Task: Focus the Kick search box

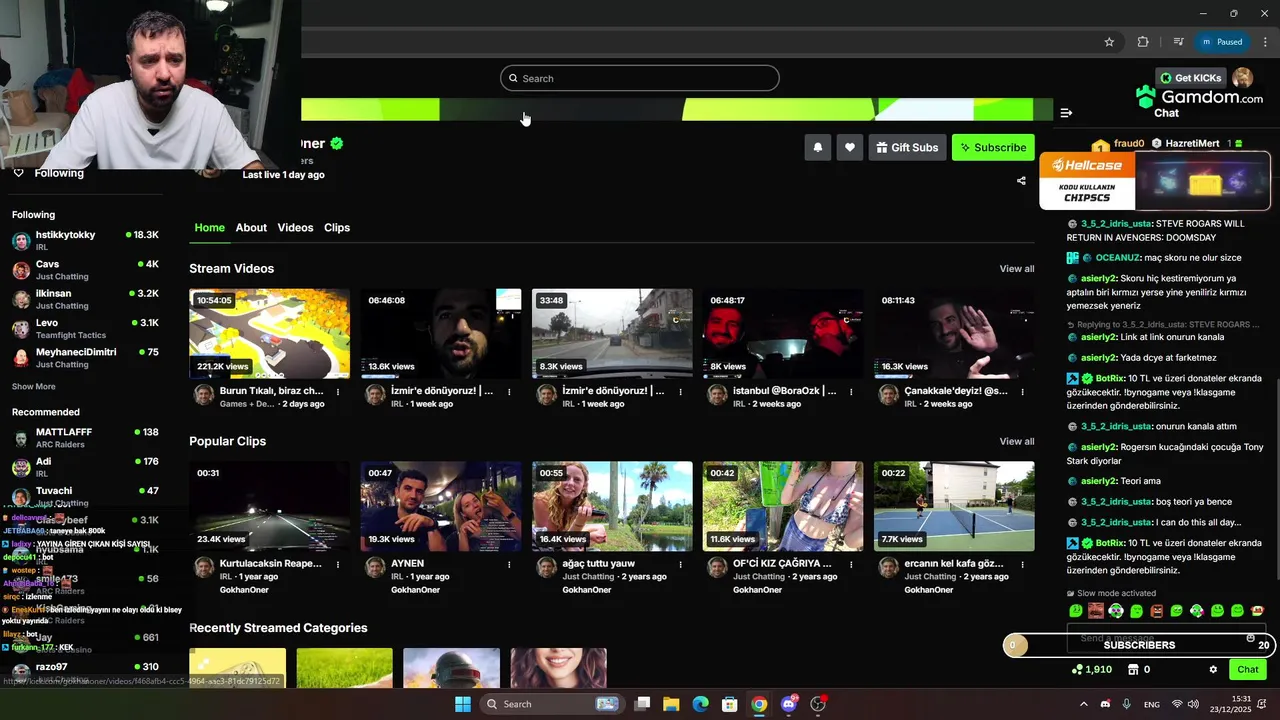Action: [639, 78]
